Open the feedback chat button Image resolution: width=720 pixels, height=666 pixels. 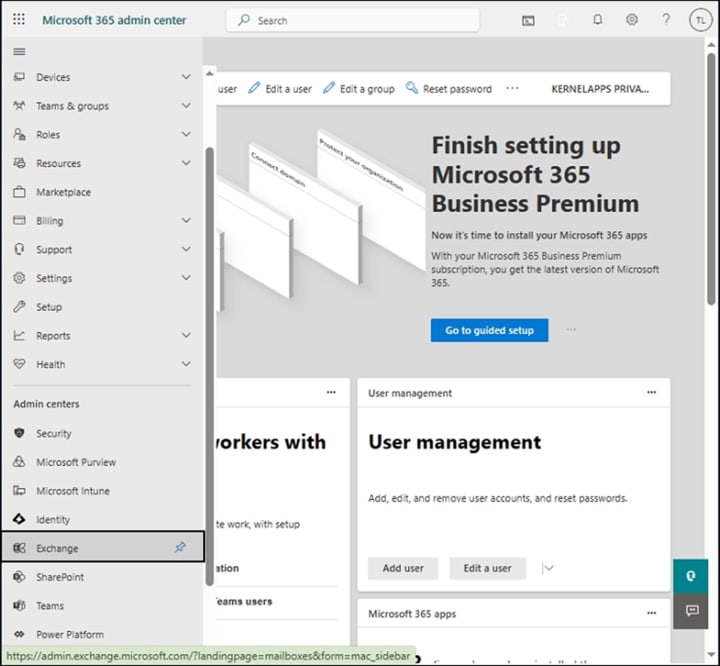691,611
